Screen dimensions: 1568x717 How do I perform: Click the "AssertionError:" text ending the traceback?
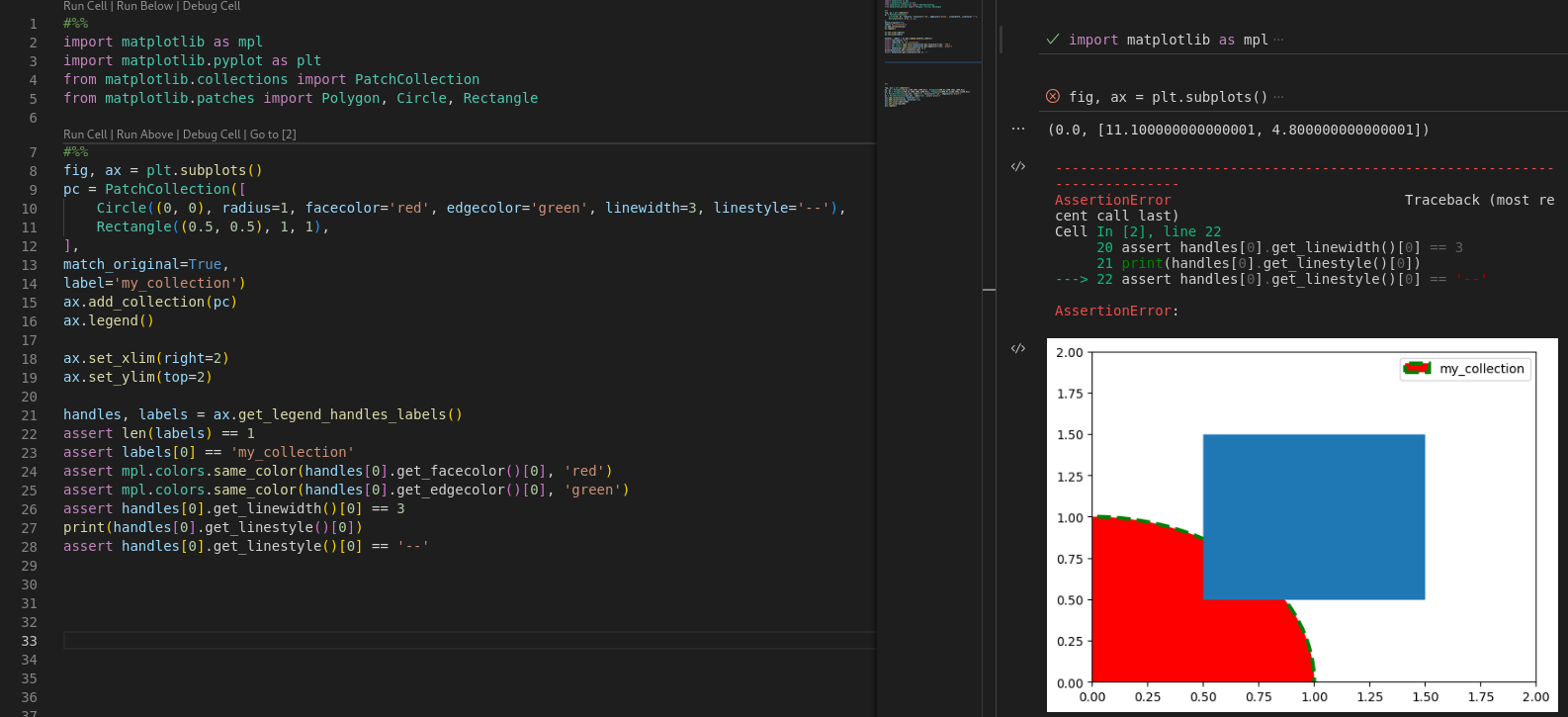[x=1117, y=311]
